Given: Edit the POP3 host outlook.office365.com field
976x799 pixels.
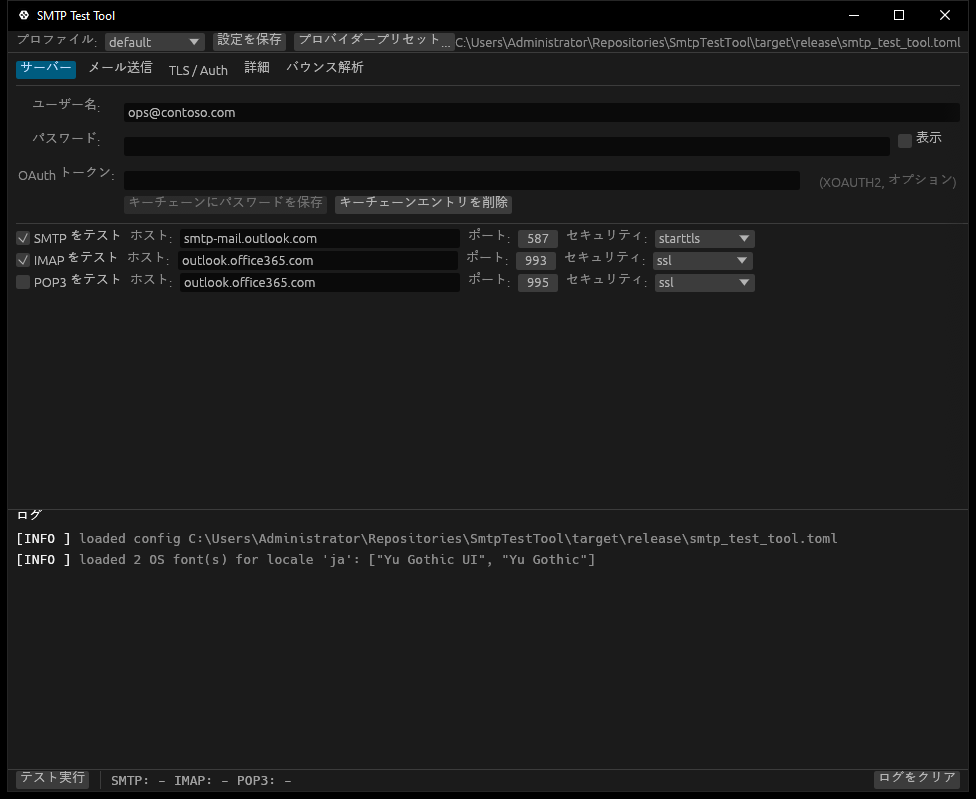Looking at the screenshot, I should pyautogui.click(x=320, y=283).
